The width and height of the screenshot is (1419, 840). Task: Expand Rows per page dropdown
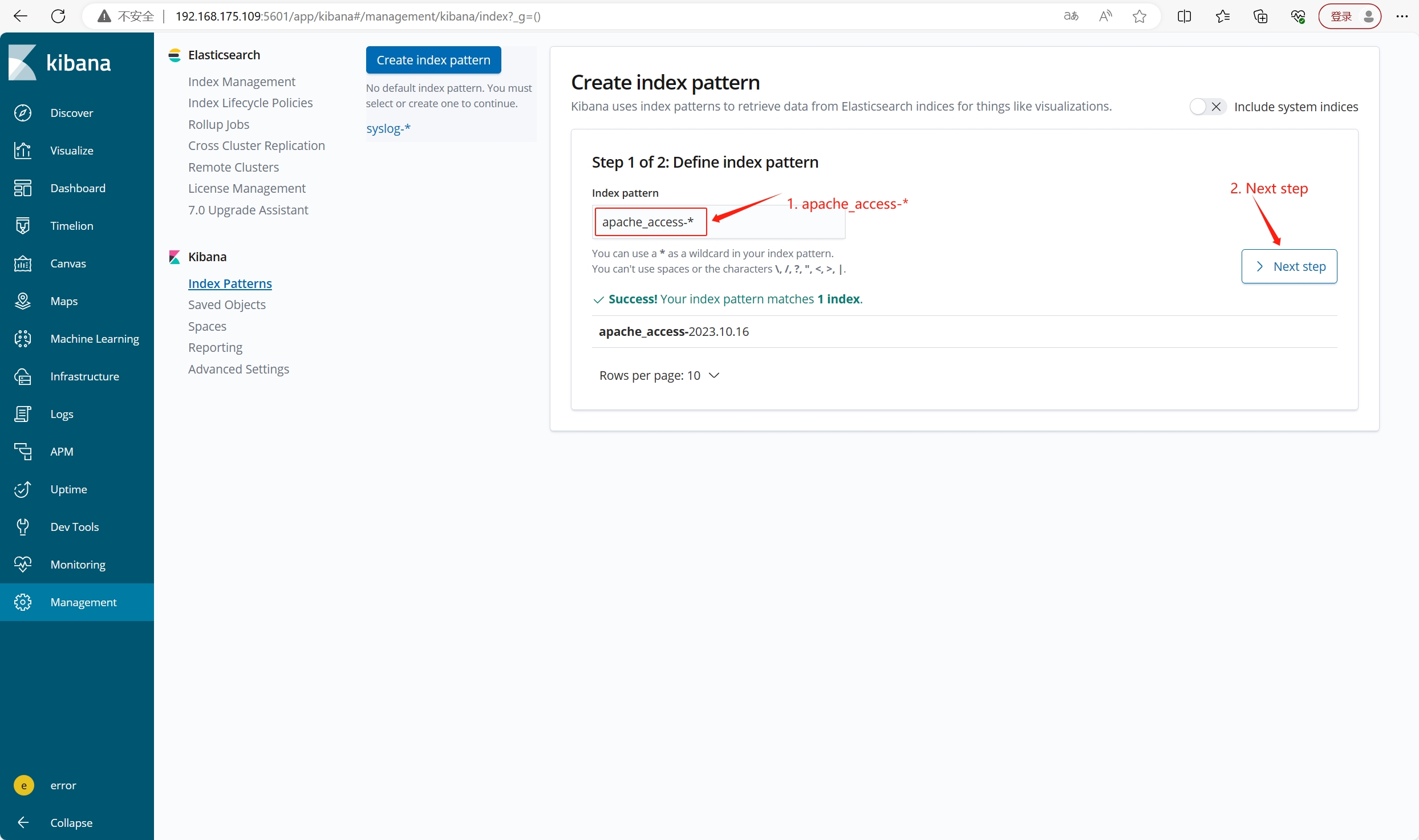click(659, 375)
